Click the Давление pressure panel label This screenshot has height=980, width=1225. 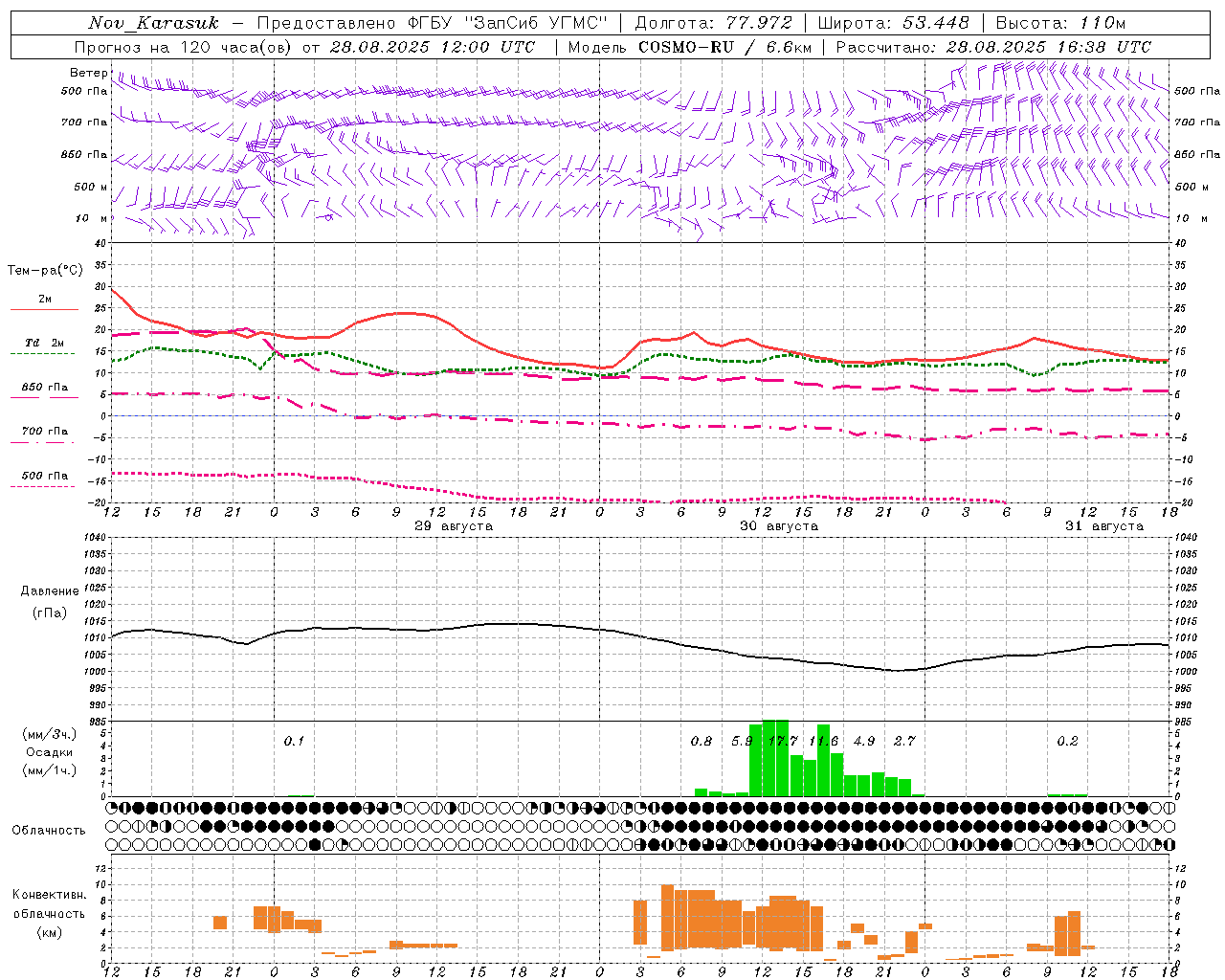click(x=50, y=591)
